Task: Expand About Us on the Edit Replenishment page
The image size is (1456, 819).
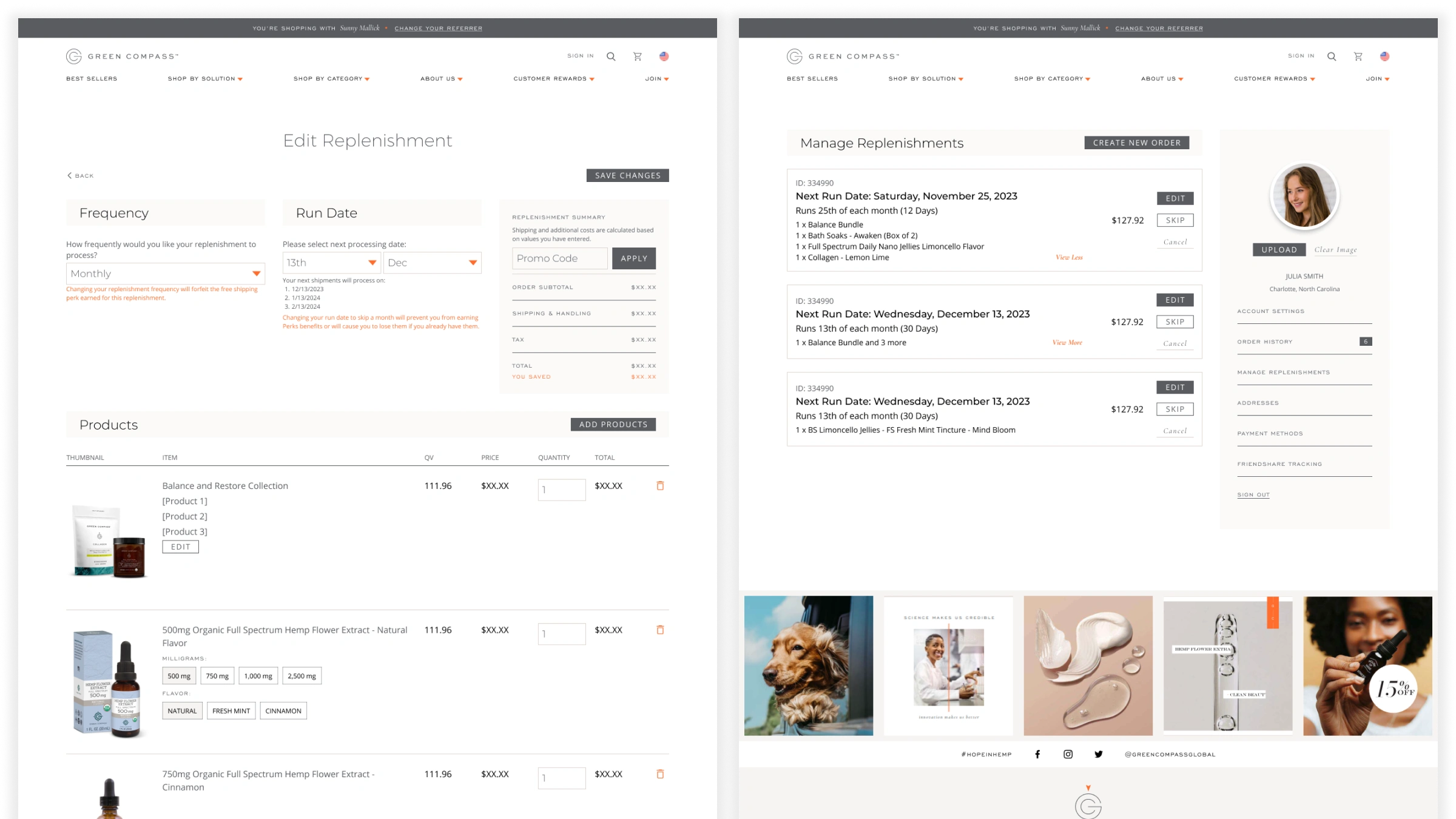Action: pos(442,79)
